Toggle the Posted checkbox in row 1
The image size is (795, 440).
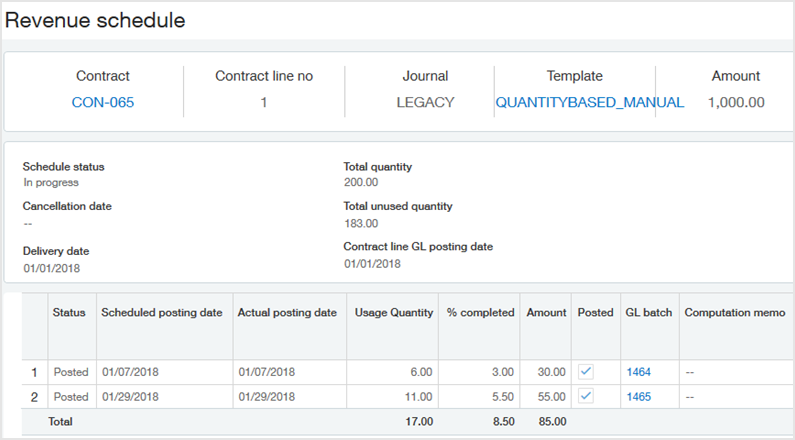[586, 372]
